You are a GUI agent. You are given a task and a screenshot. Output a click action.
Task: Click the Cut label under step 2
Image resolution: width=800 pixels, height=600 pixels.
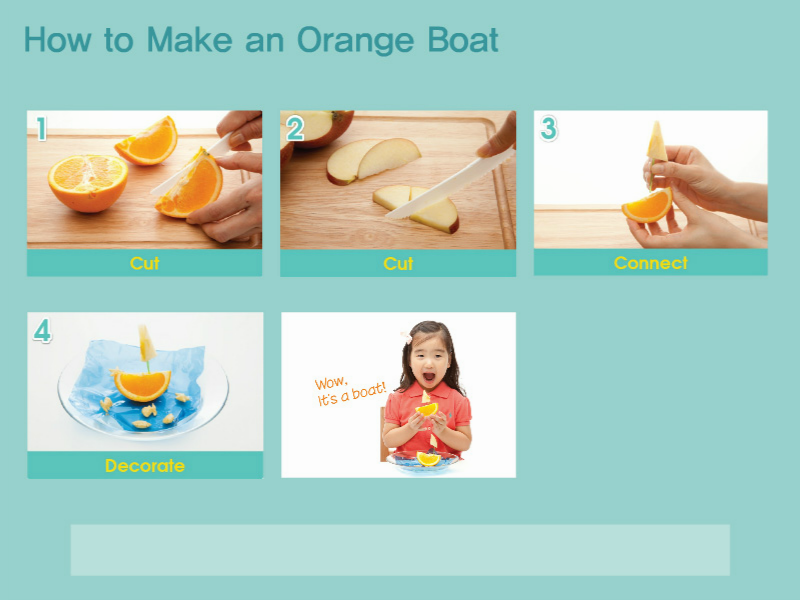(x=398, y=263)
